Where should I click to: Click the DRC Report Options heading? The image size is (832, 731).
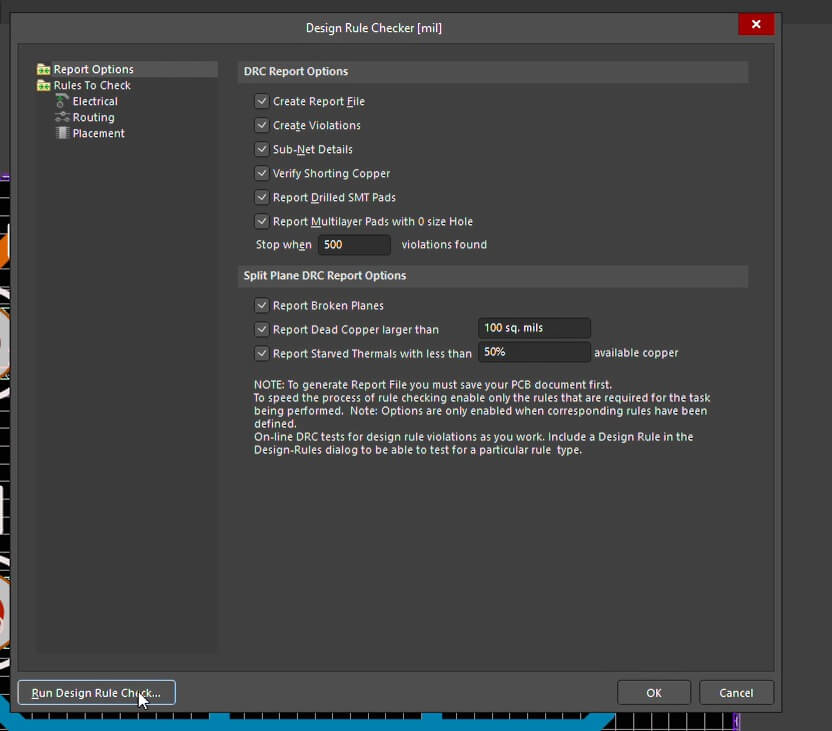coord(296,72)
